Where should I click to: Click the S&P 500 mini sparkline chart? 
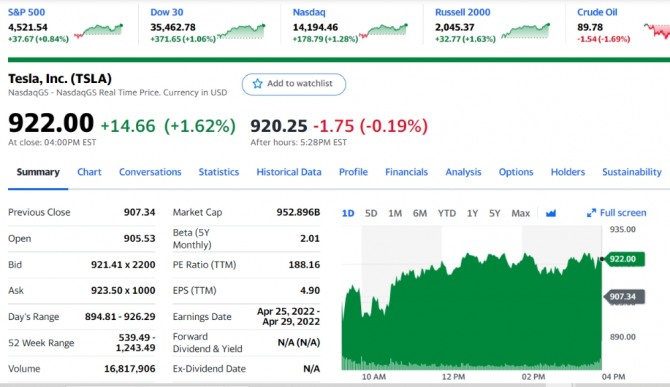click(x=99, y=31)
